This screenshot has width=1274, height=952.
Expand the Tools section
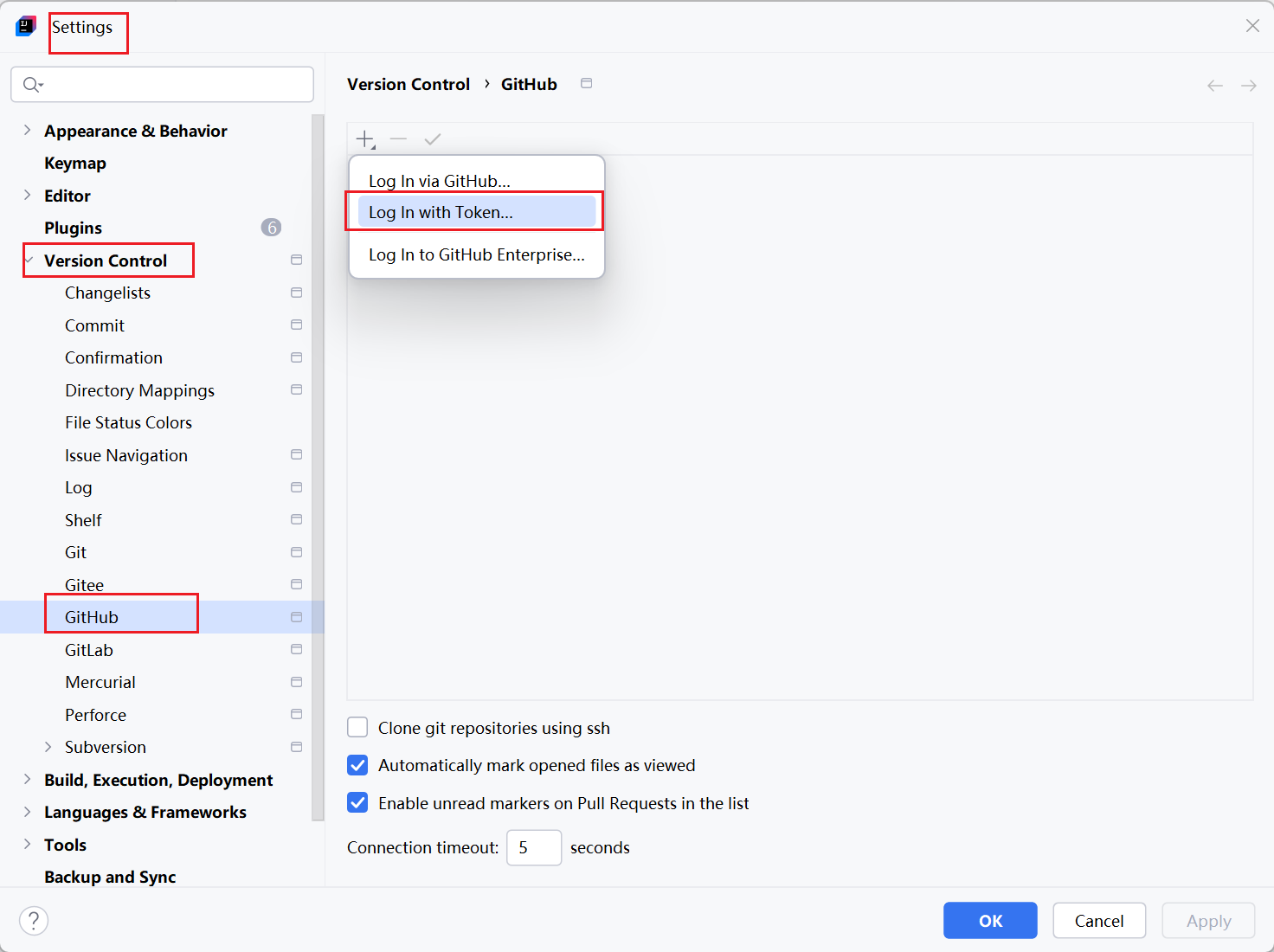click(27, 844)
